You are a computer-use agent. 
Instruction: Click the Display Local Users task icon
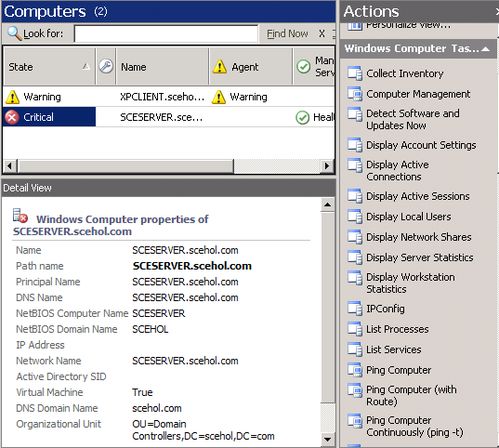(354, 216)
